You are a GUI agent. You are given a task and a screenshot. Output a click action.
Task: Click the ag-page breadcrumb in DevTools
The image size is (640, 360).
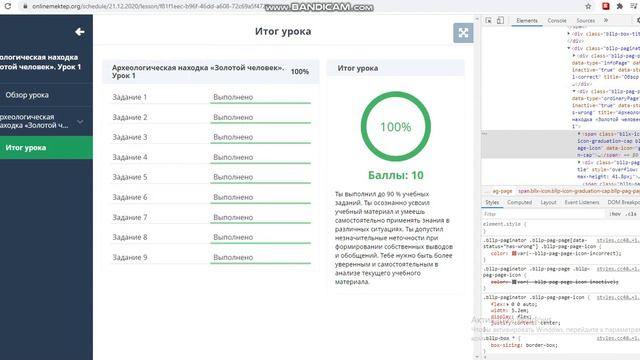coord(502,191)
